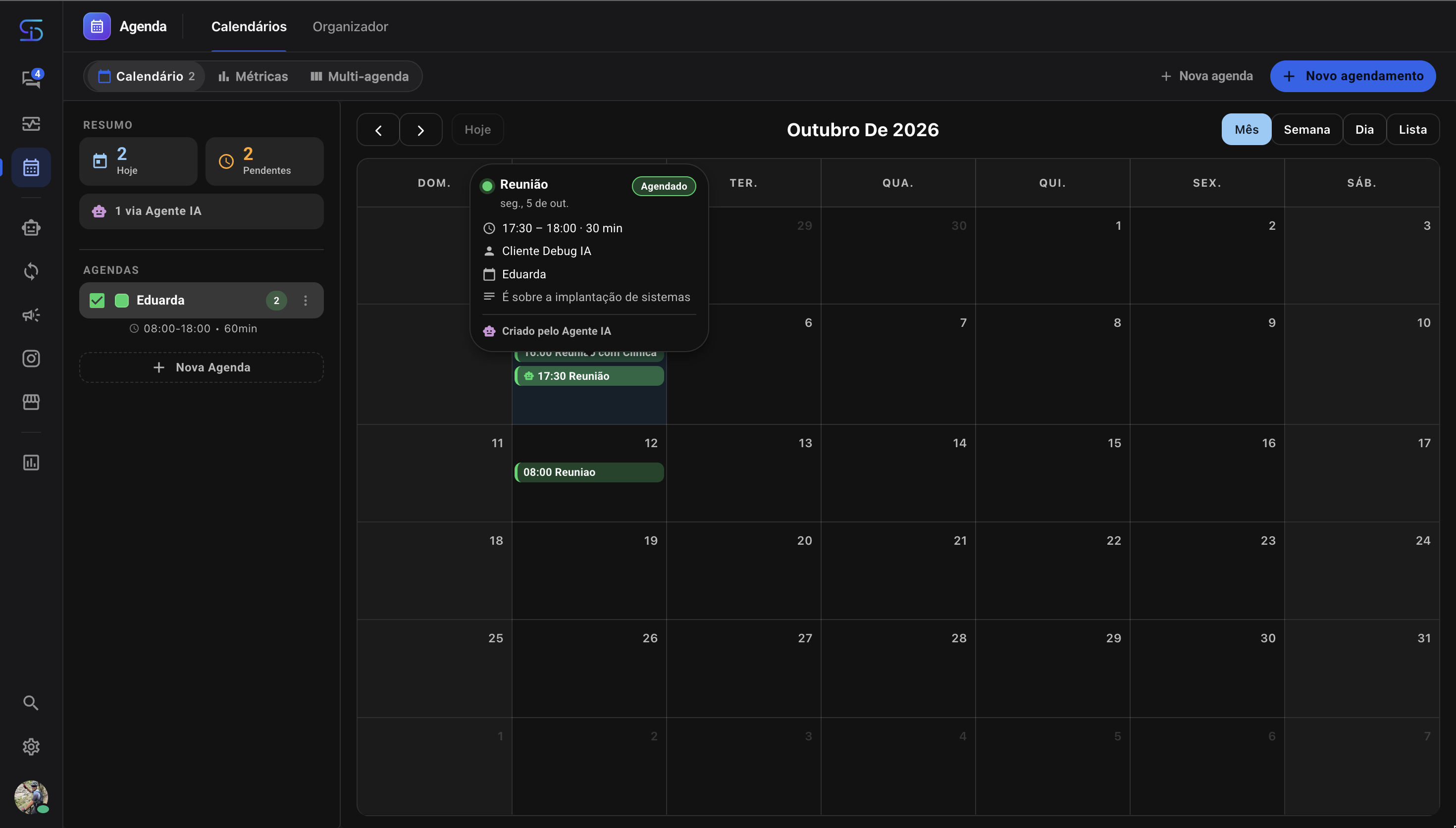
Task: Open the 17:30 Reunião event
Action: 589,376
